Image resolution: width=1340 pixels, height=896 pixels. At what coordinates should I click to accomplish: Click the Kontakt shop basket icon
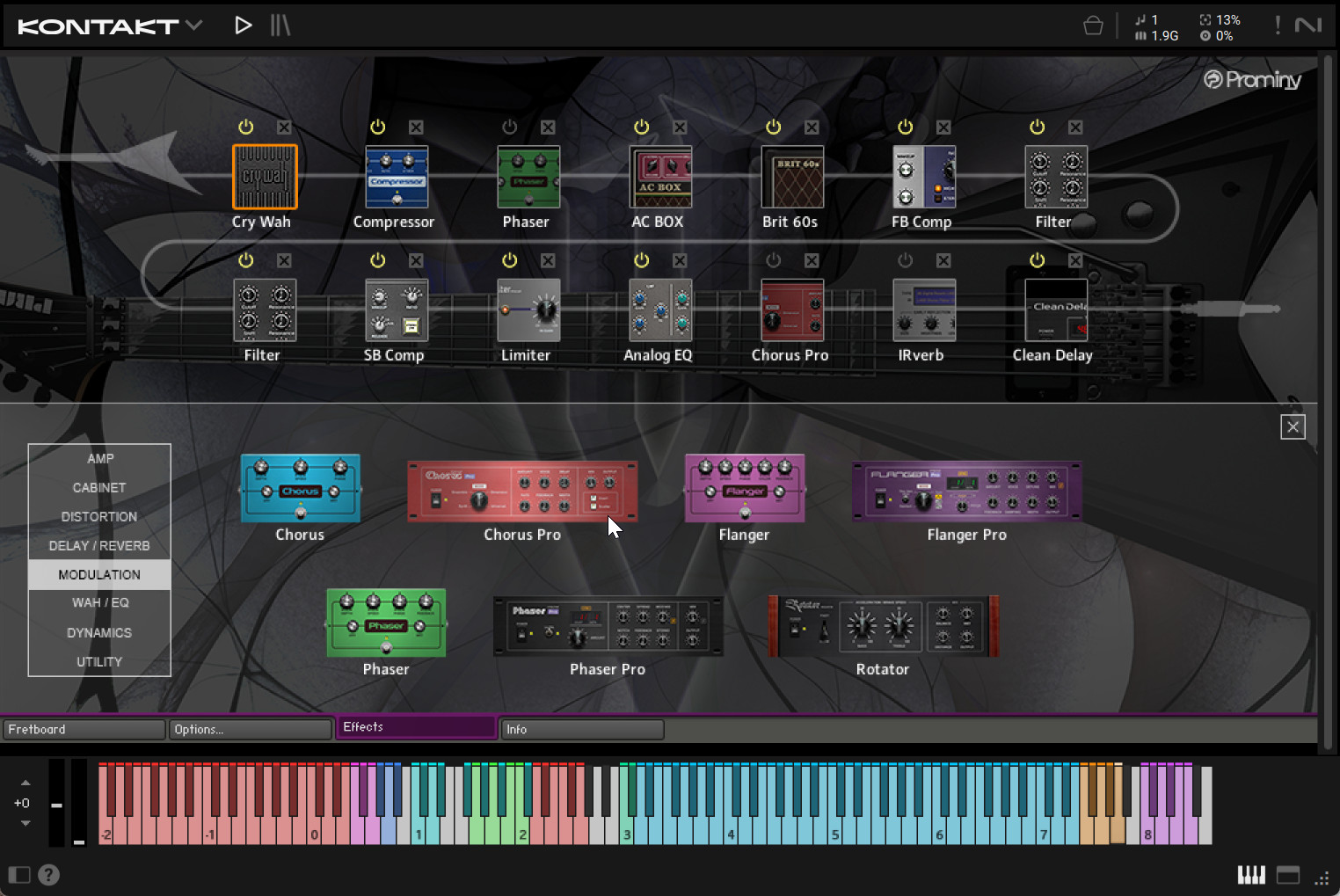(1093, 25)
